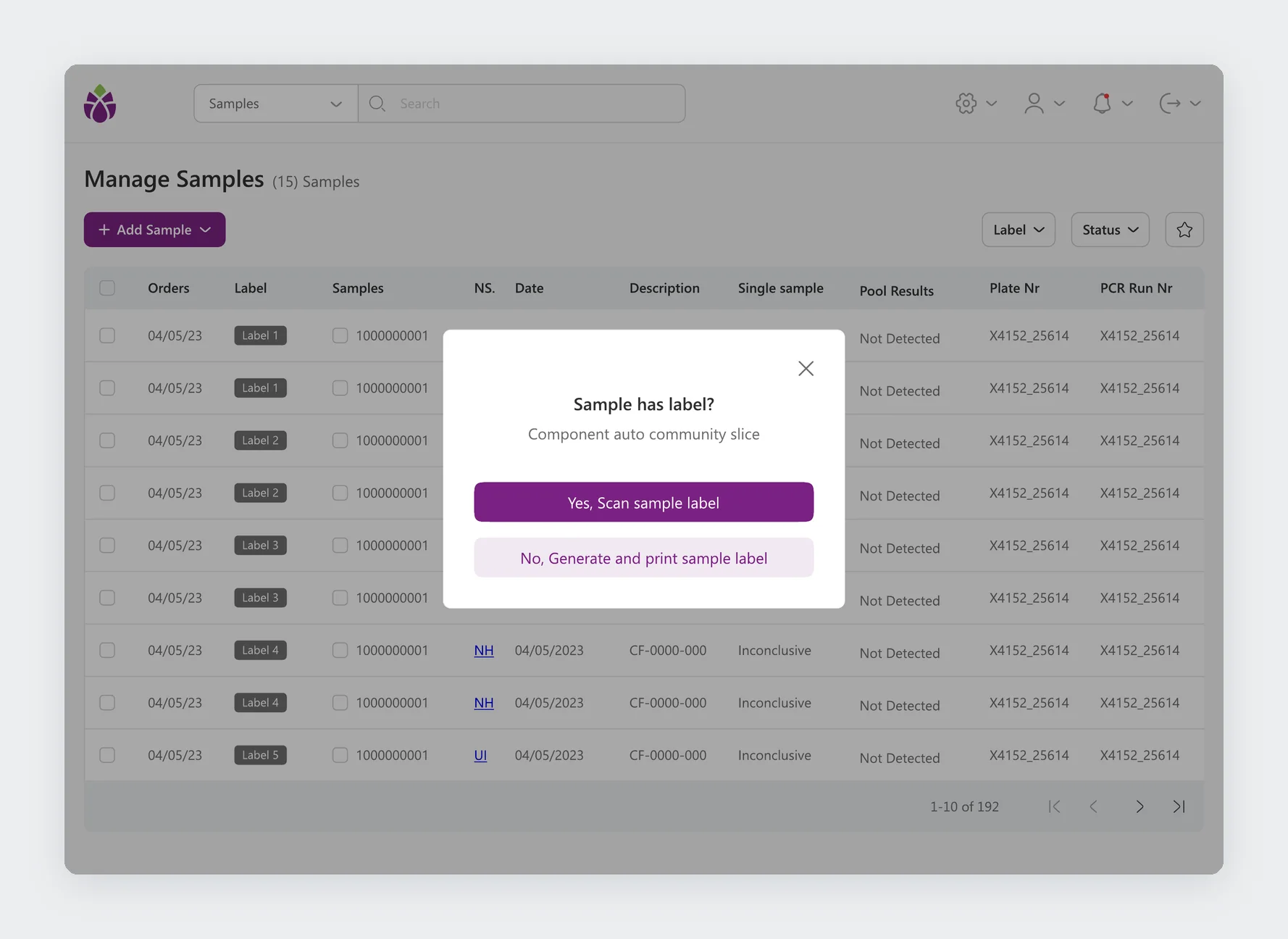
Task: Click the Pool Results column header
Action: 896,291
